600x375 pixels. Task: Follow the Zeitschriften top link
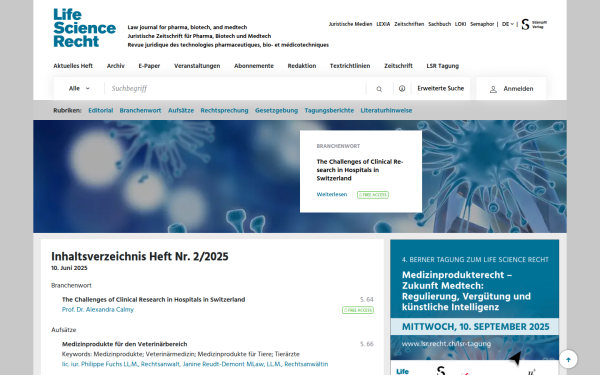pyautogui.click(x=409, y=24)
